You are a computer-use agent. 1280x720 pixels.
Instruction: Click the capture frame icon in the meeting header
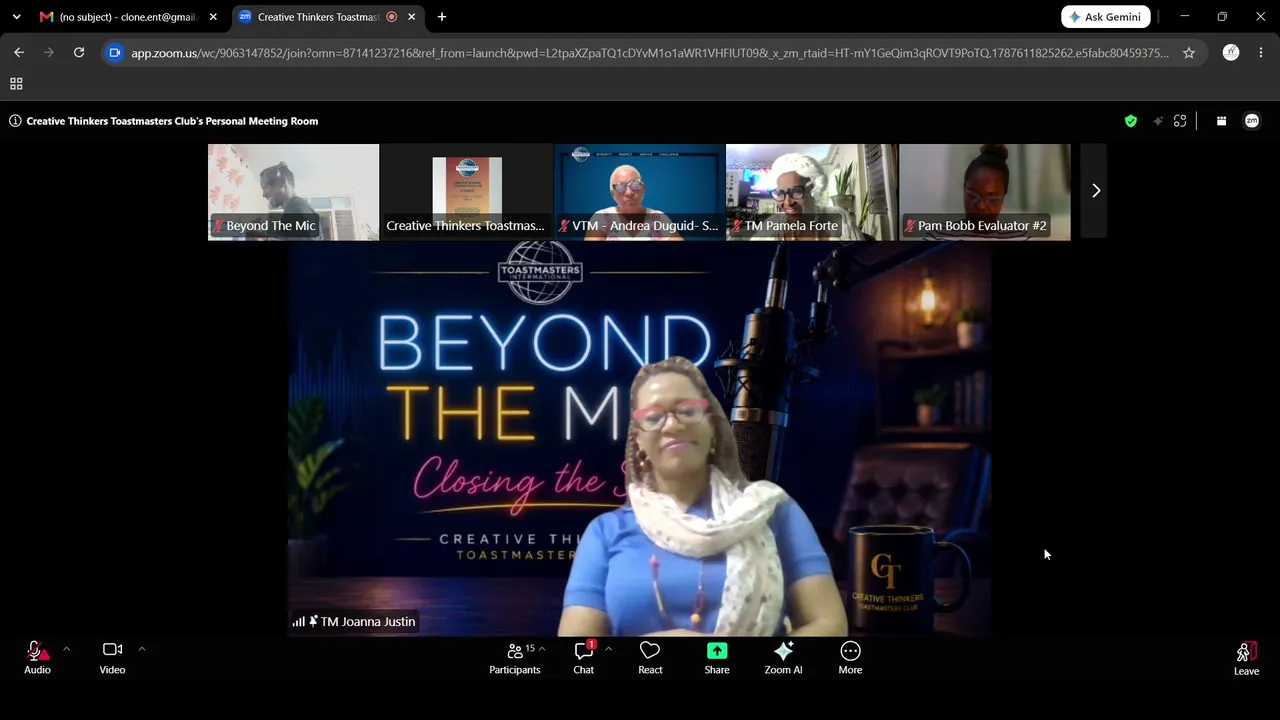pos(1180,121)
